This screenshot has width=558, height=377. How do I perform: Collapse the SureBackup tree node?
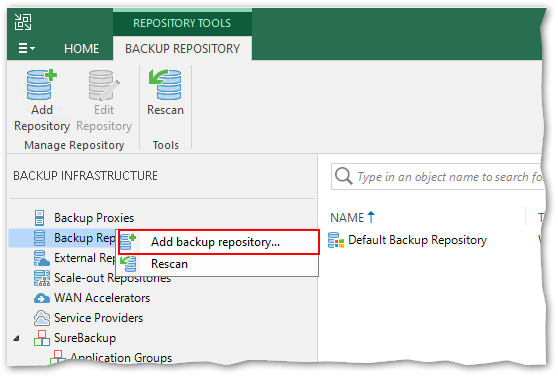tap(16, 338)
